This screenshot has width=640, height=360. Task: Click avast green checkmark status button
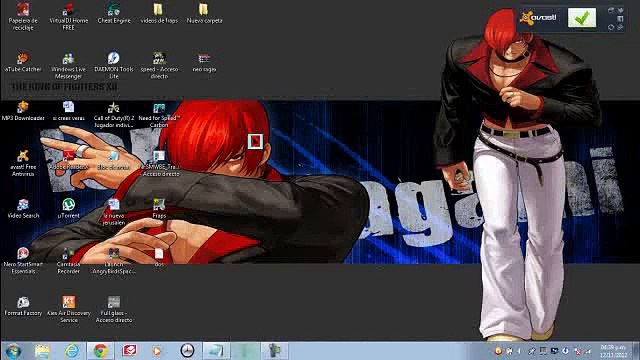coord(582,18)
